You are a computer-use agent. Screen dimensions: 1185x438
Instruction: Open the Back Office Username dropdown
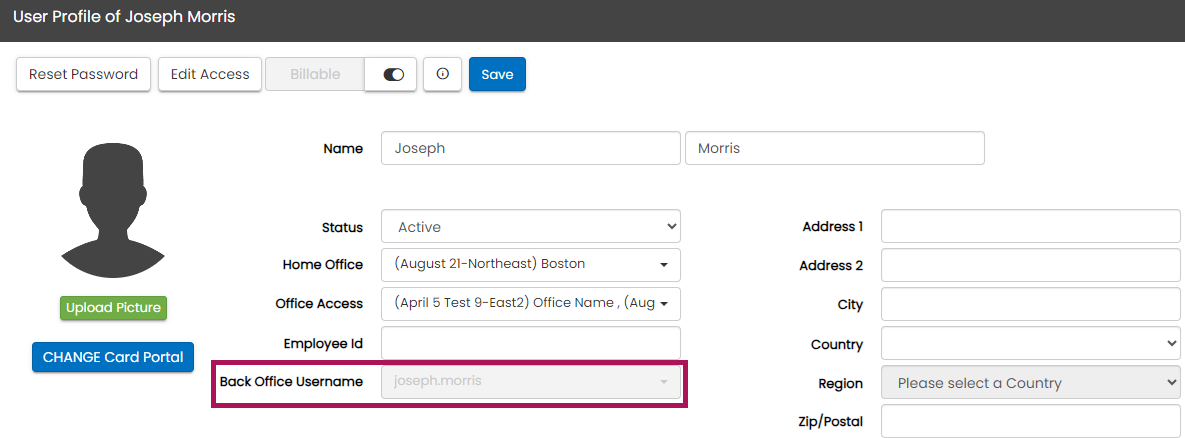point(530,382)
